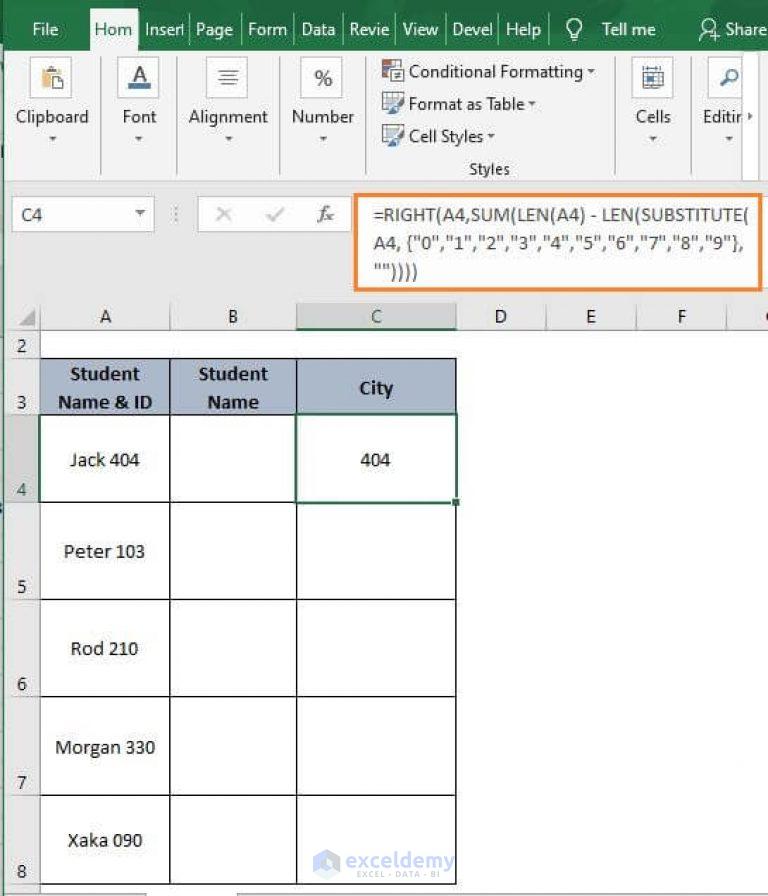768x896 pixels.
Task: Select row 2 header
Action: (x=22, y=346)
